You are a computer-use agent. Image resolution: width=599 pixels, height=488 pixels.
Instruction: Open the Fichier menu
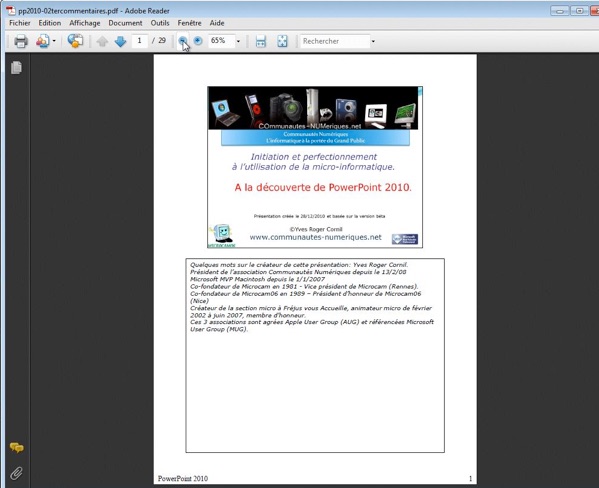[19, 23]
